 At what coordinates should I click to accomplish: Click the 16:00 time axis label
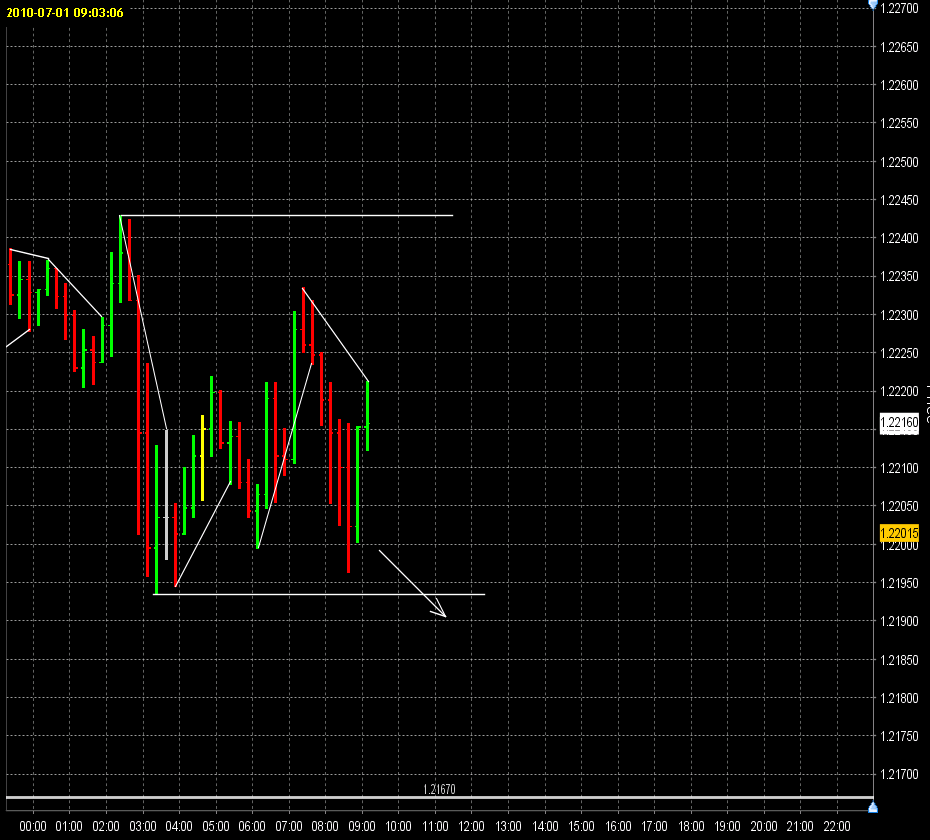click(618, 826)
